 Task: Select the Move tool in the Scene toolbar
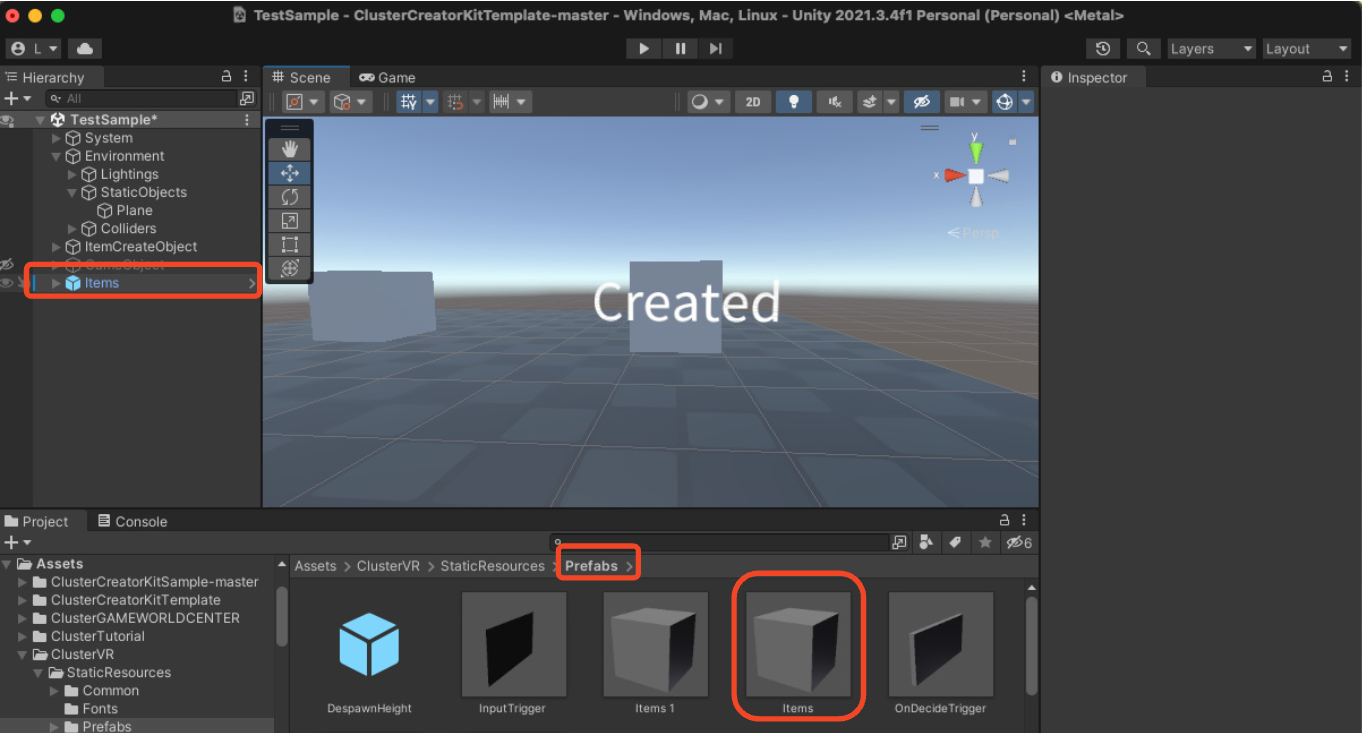pyautogui.click(x=289, y=172)
